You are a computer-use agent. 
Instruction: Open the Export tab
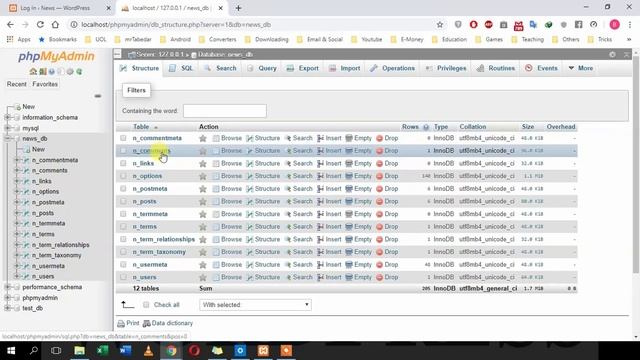302,68
